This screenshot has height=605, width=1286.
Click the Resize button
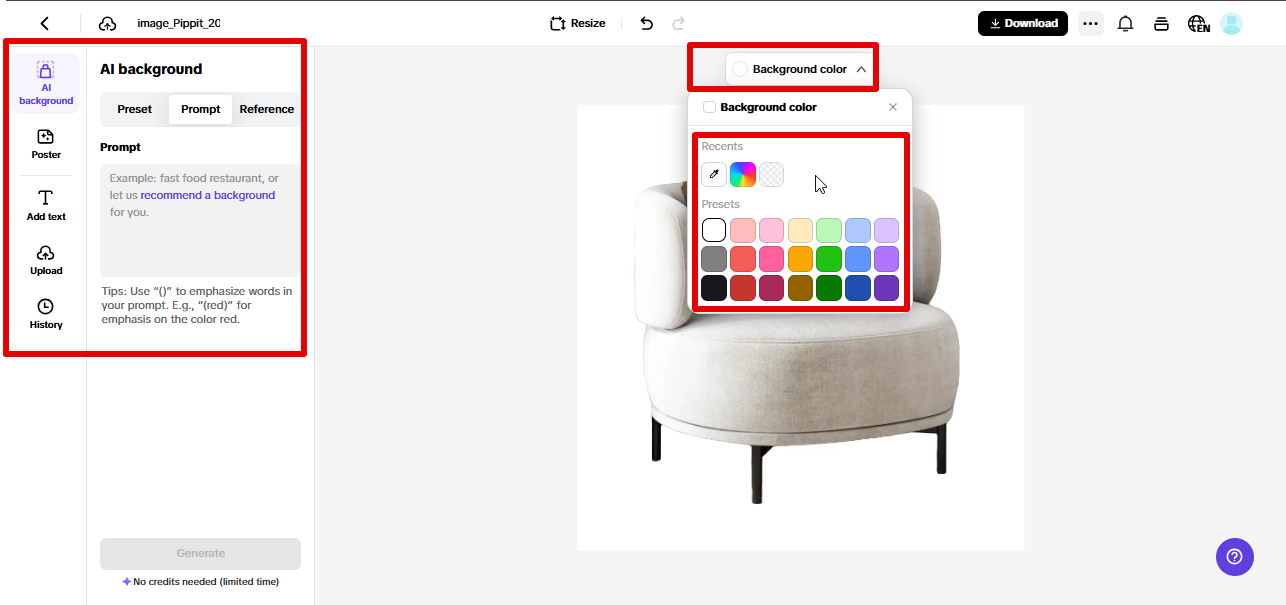(578, 23)
